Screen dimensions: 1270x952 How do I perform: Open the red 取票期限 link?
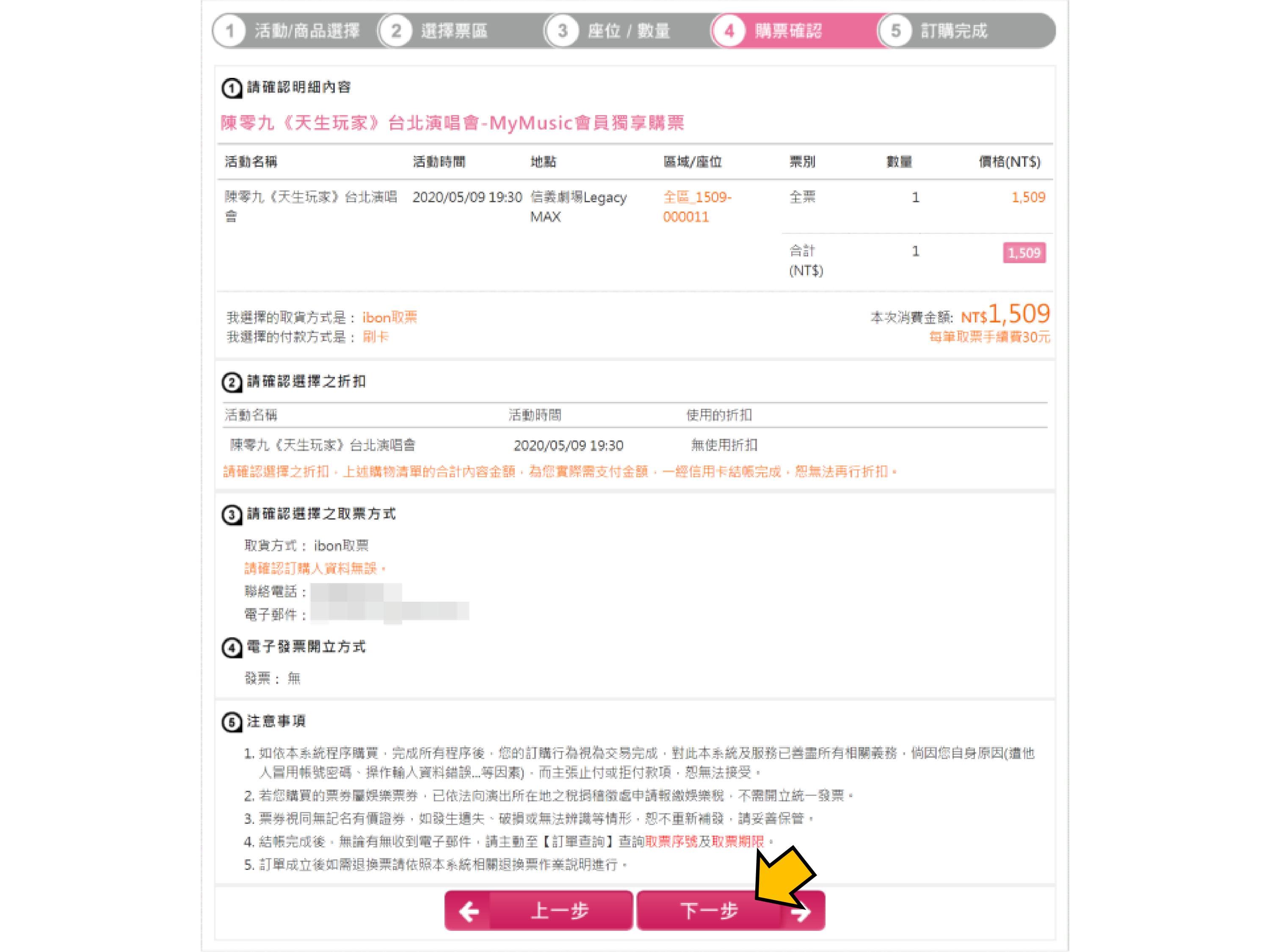coord(738,841)
